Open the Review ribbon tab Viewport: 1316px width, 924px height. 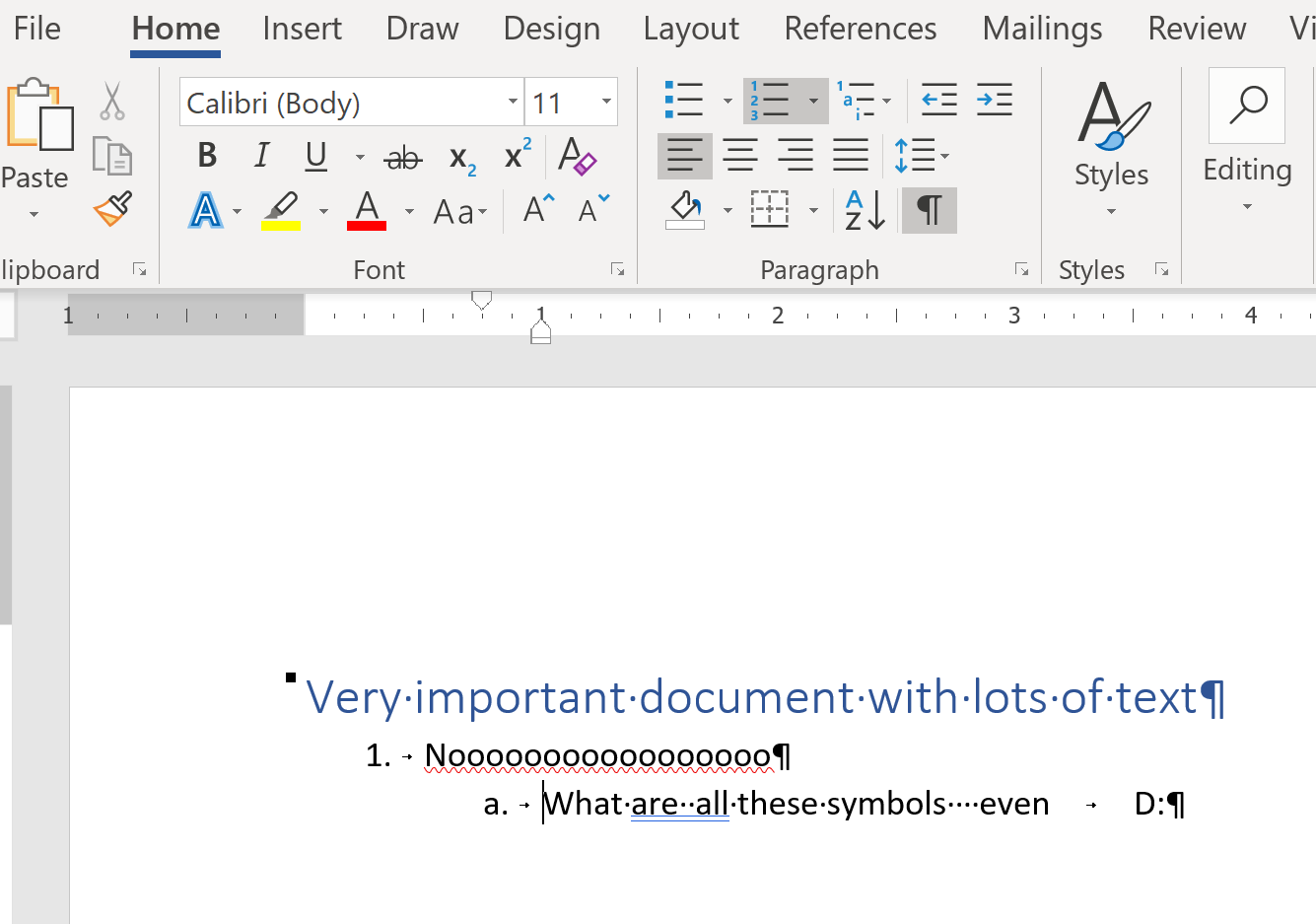tap(1196, 28)
